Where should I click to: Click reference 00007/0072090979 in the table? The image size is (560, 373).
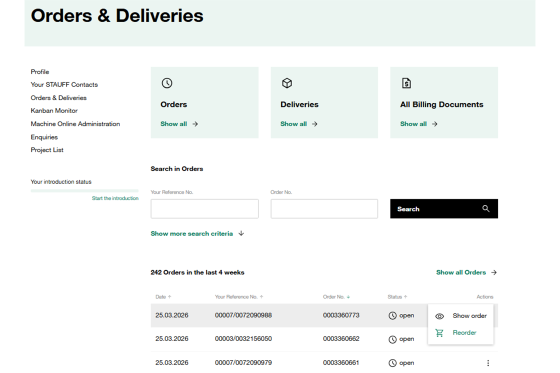pyautogui.click(x=243, y=363)
